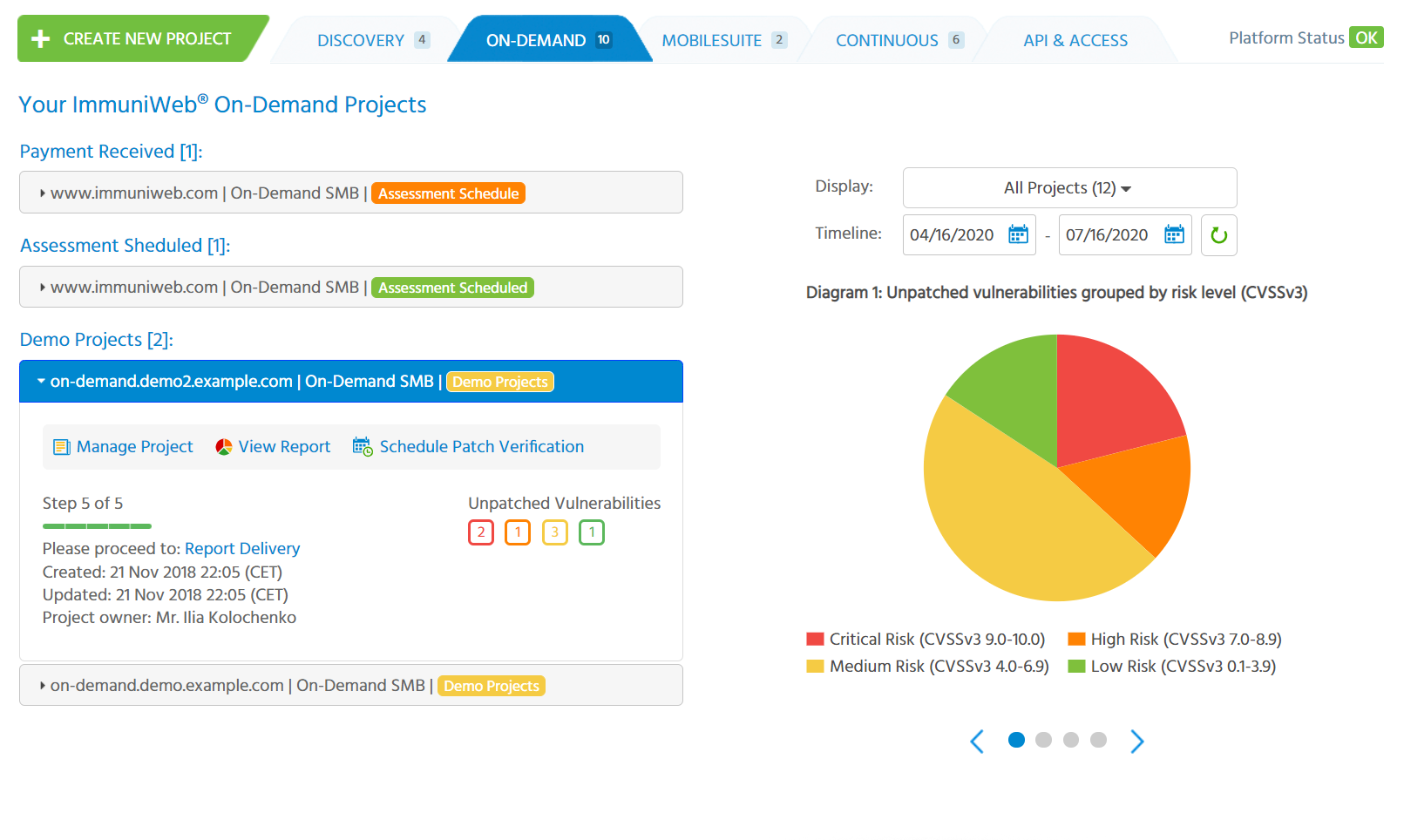Click the Continuous tab count badge 6
This screenshot has width=1404, height=840.
point(956,40)
